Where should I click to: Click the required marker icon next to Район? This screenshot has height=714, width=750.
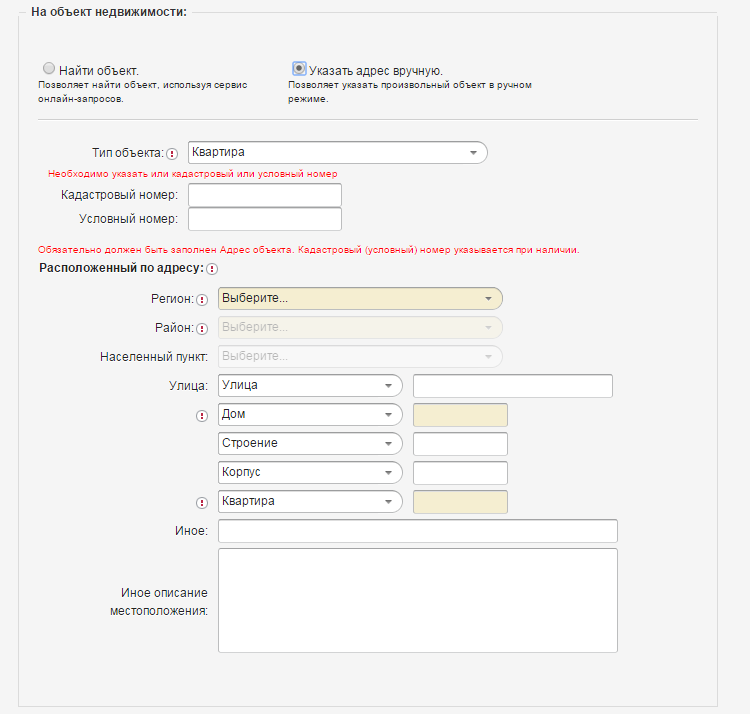(x=202, y=329)
